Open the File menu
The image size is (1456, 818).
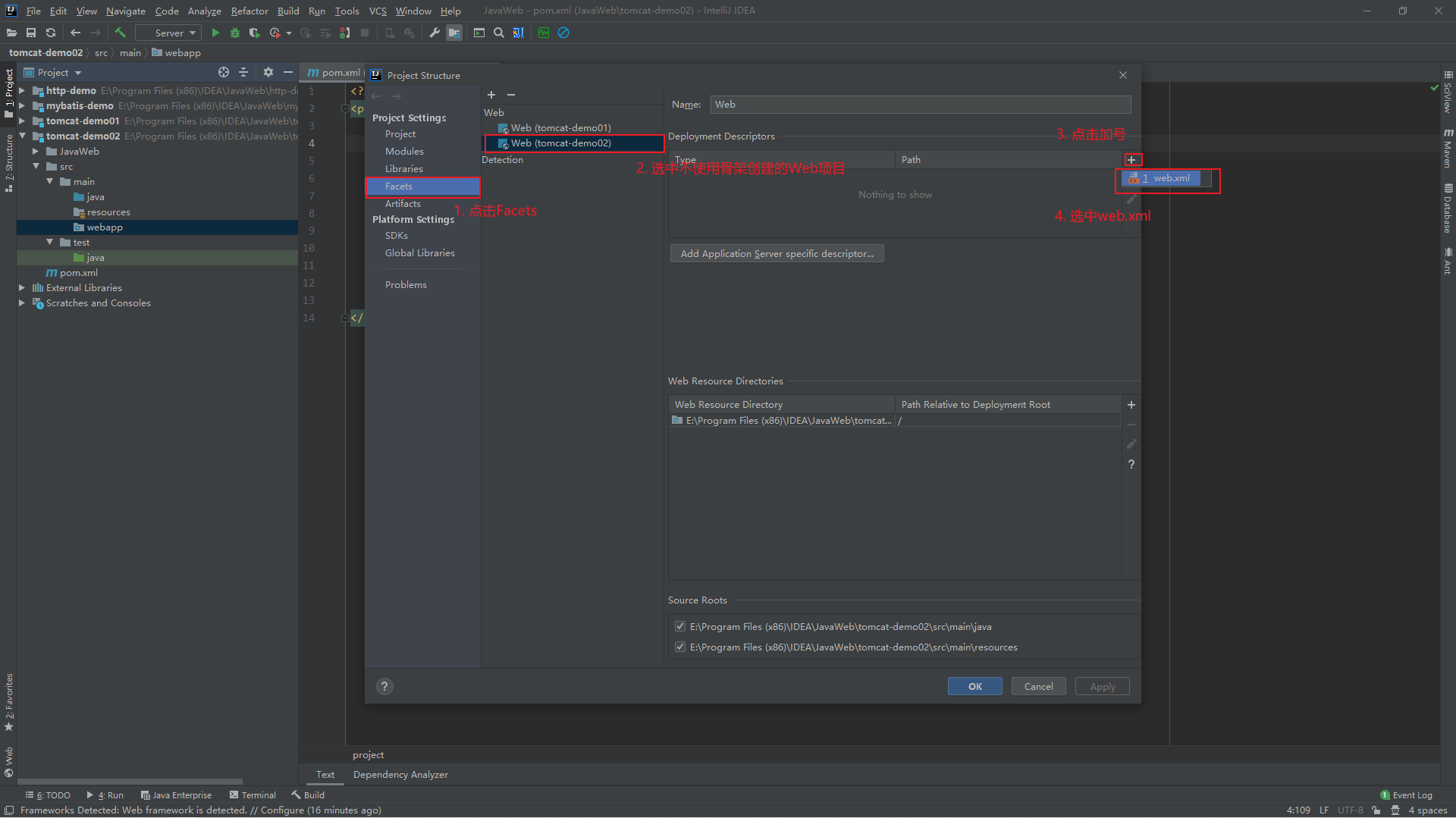(x=33, y=11)
